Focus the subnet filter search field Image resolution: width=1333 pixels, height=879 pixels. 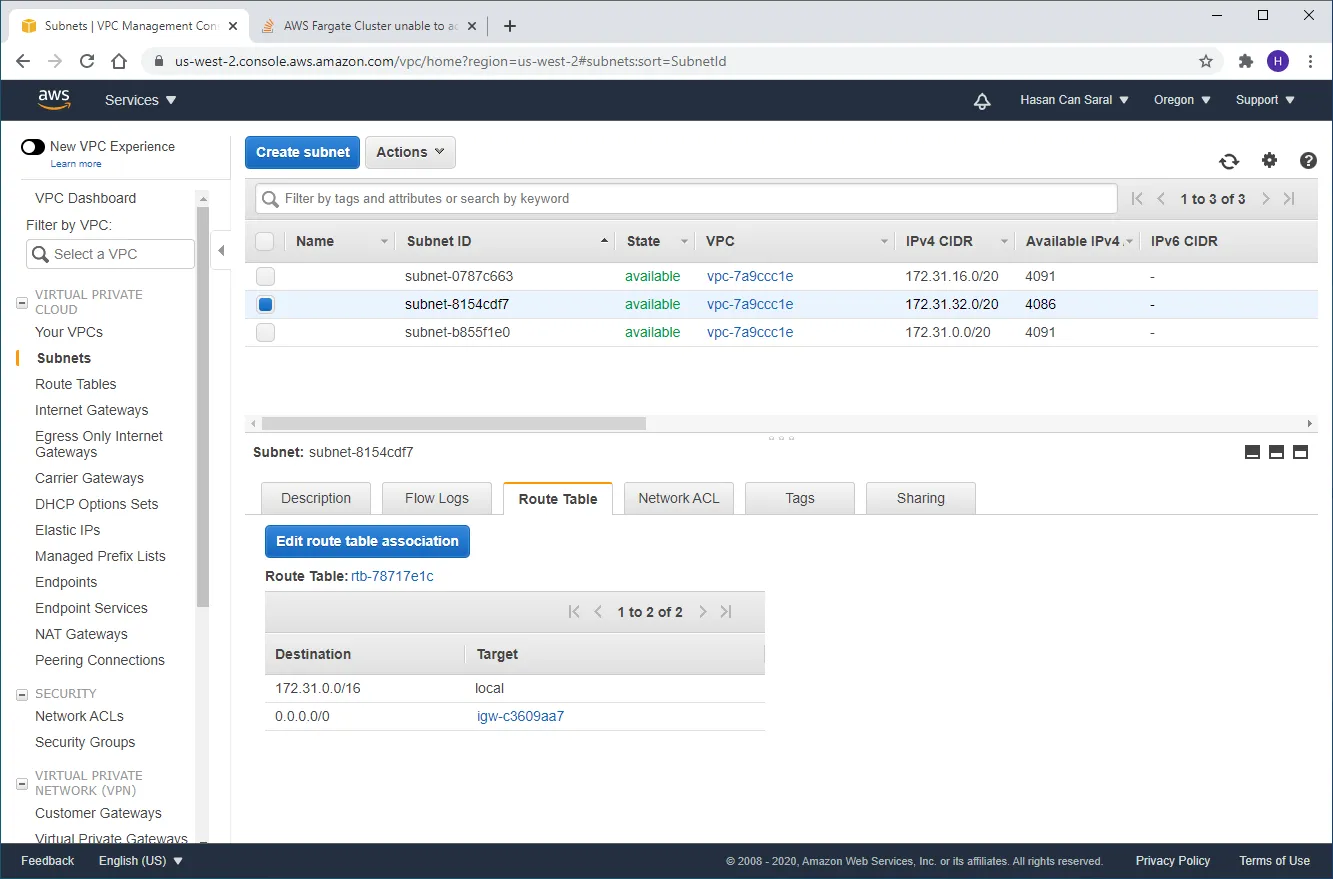point(686,199)
